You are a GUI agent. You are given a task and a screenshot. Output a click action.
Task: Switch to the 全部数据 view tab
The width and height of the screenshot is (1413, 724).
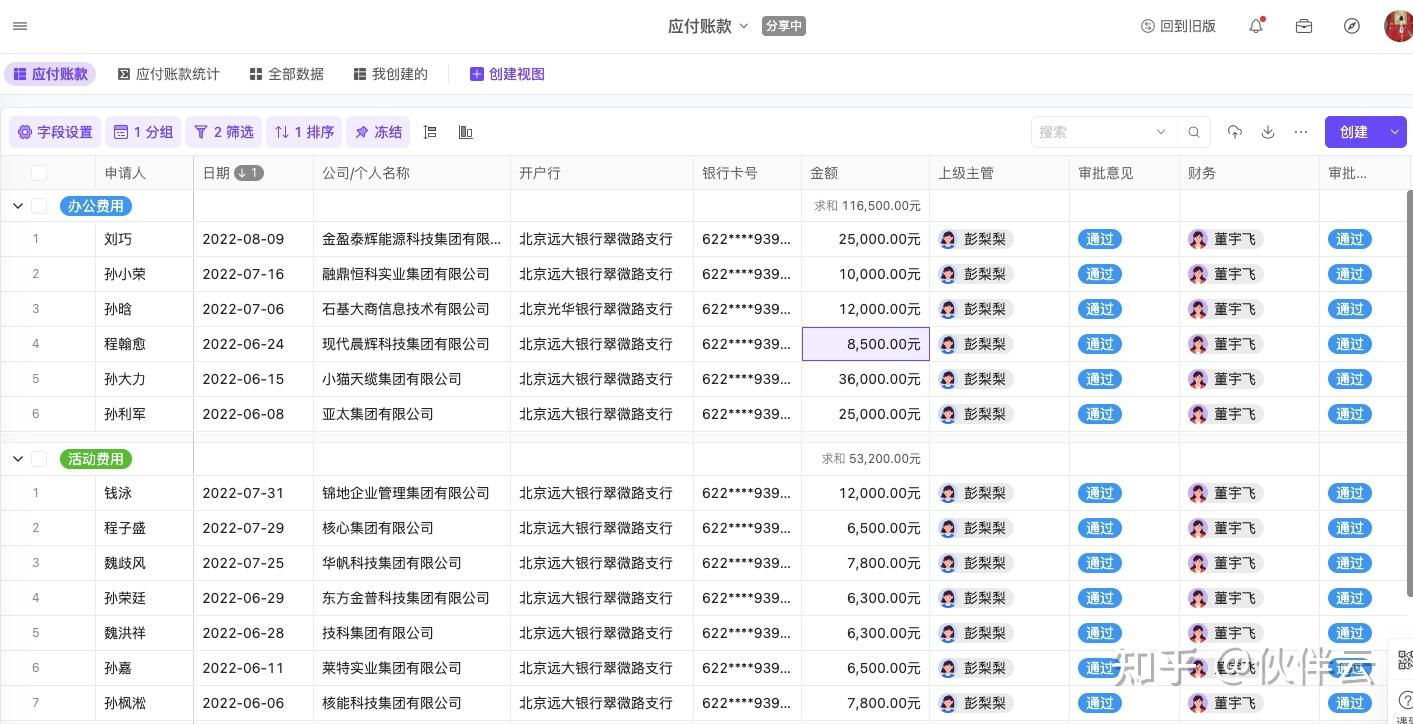[x=286, y=74]
